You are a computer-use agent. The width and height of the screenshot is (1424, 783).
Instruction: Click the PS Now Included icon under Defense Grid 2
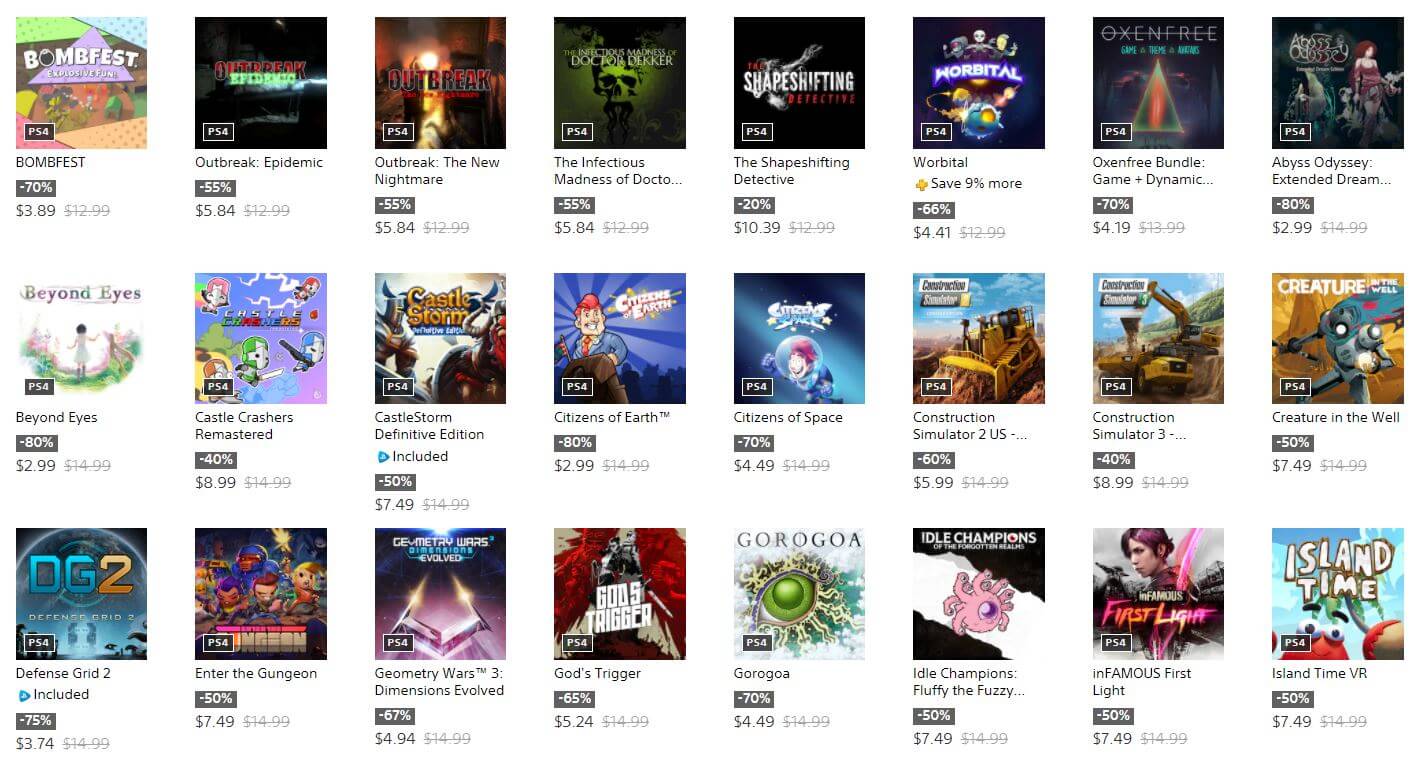pos(23,695)
